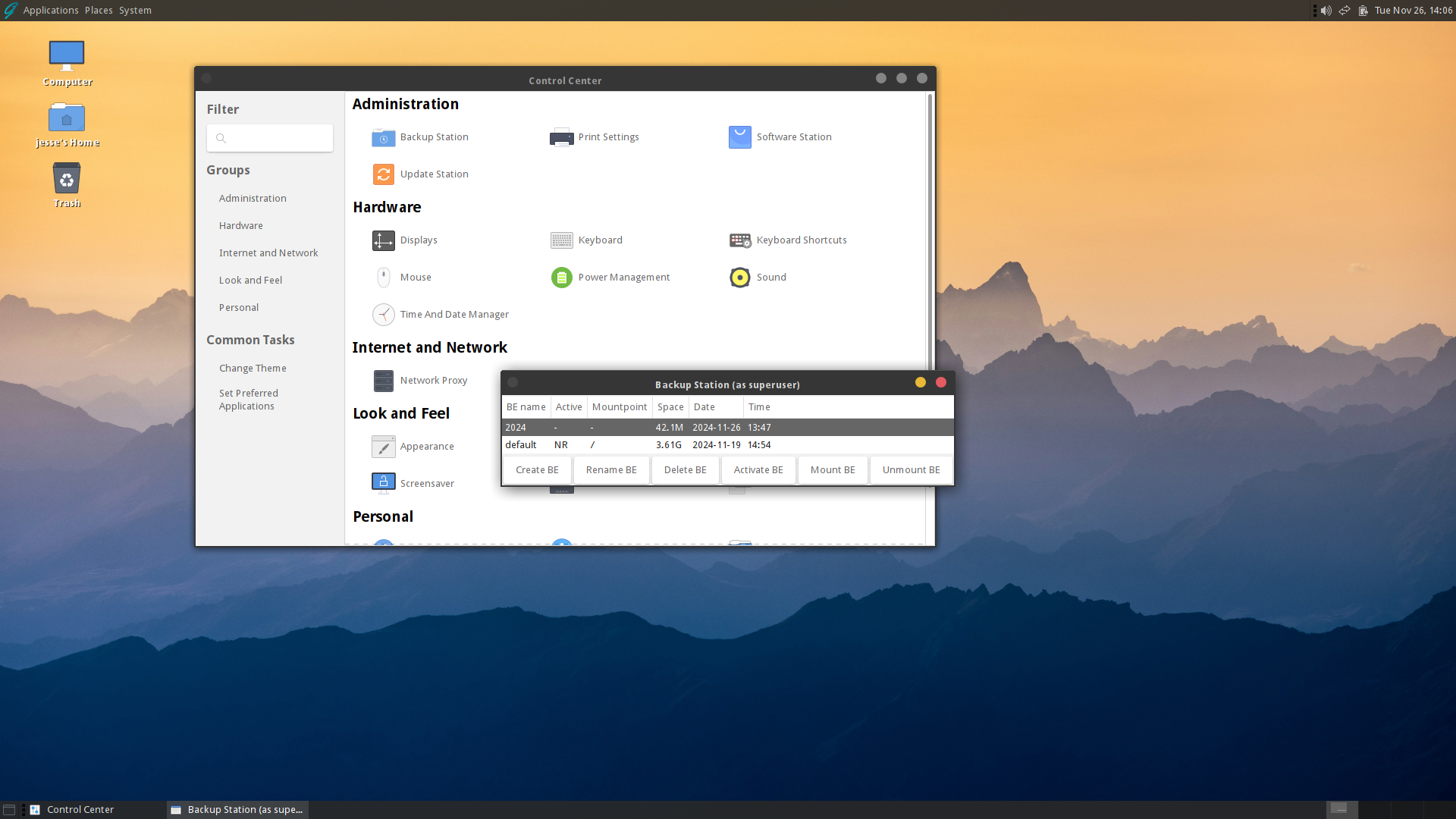The image size is (1456, 819).
Task: Select Hardware group in sidebar
Action: (241, 226)
